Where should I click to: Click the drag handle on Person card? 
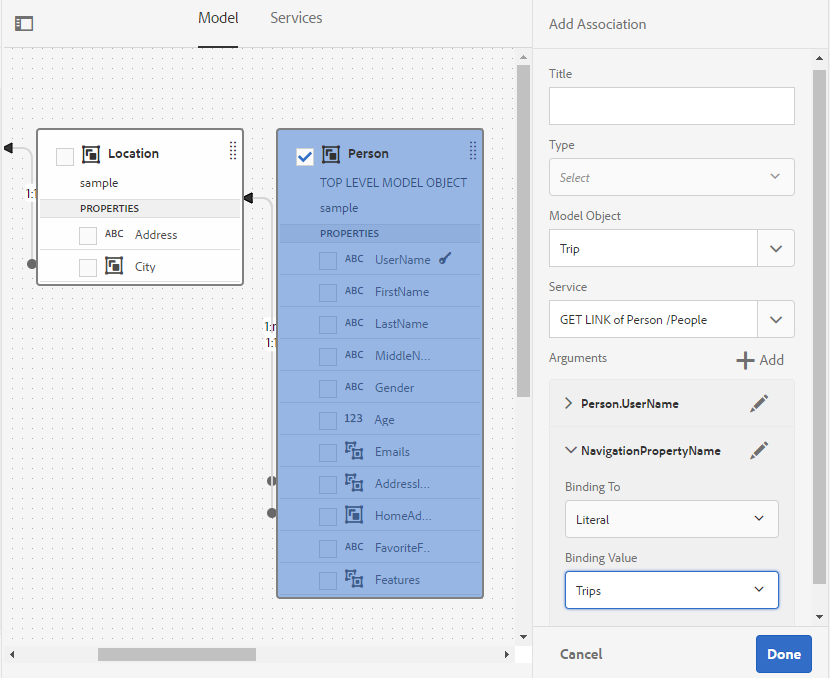click(x=472, y=150)
